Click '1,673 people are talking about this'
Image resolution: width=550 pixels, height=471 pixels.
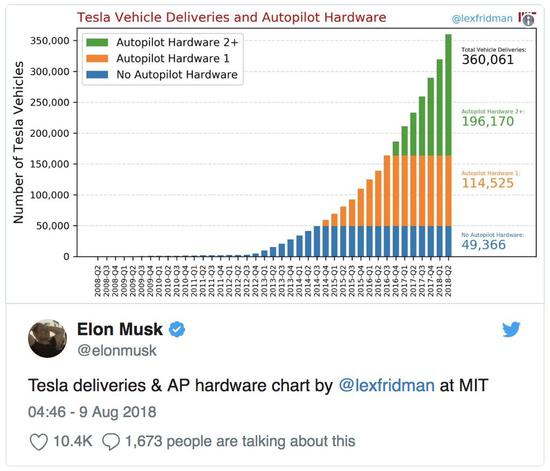point(240,441)
